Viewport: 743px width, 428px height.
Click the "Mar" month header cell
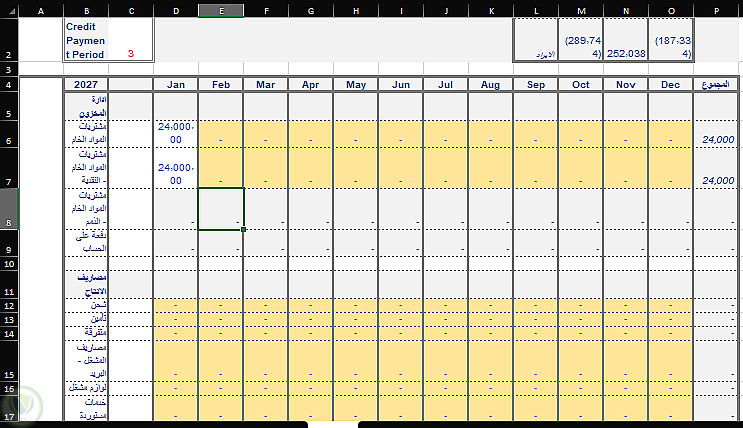(x=266, y=84)
